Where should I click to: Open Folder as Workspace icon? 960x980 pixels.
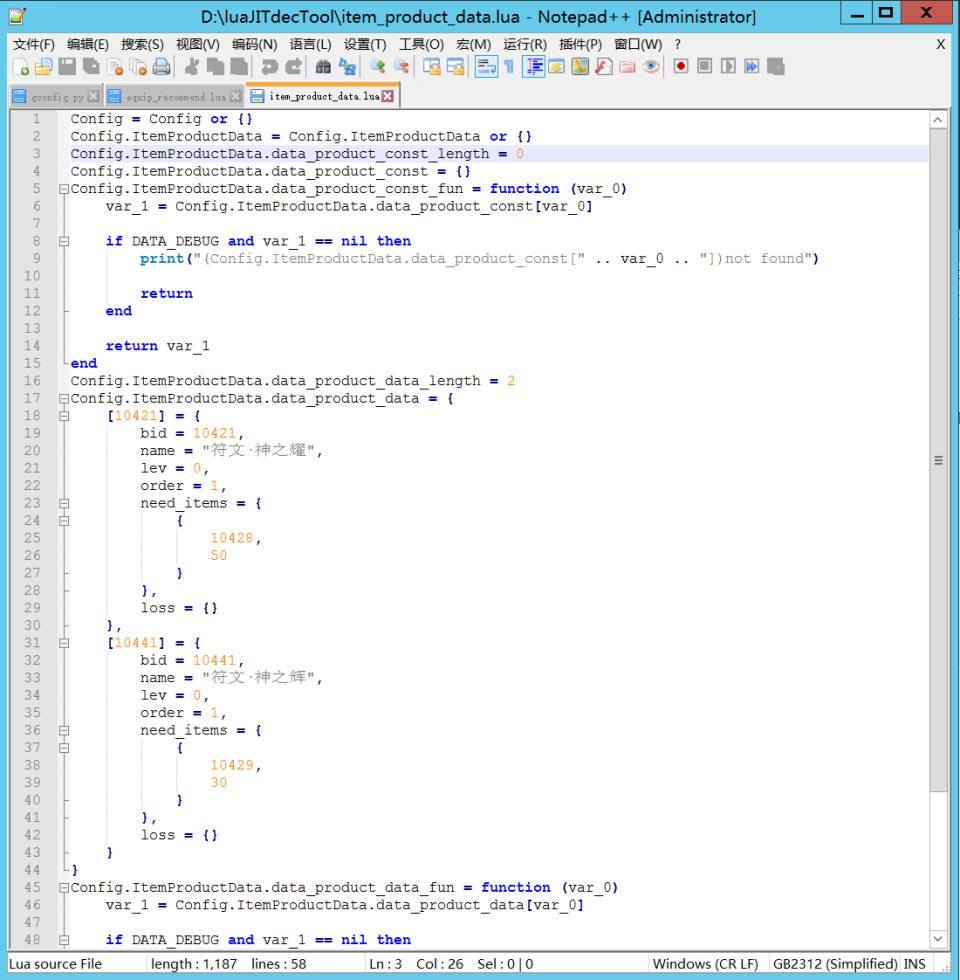[x=628, y=67]
